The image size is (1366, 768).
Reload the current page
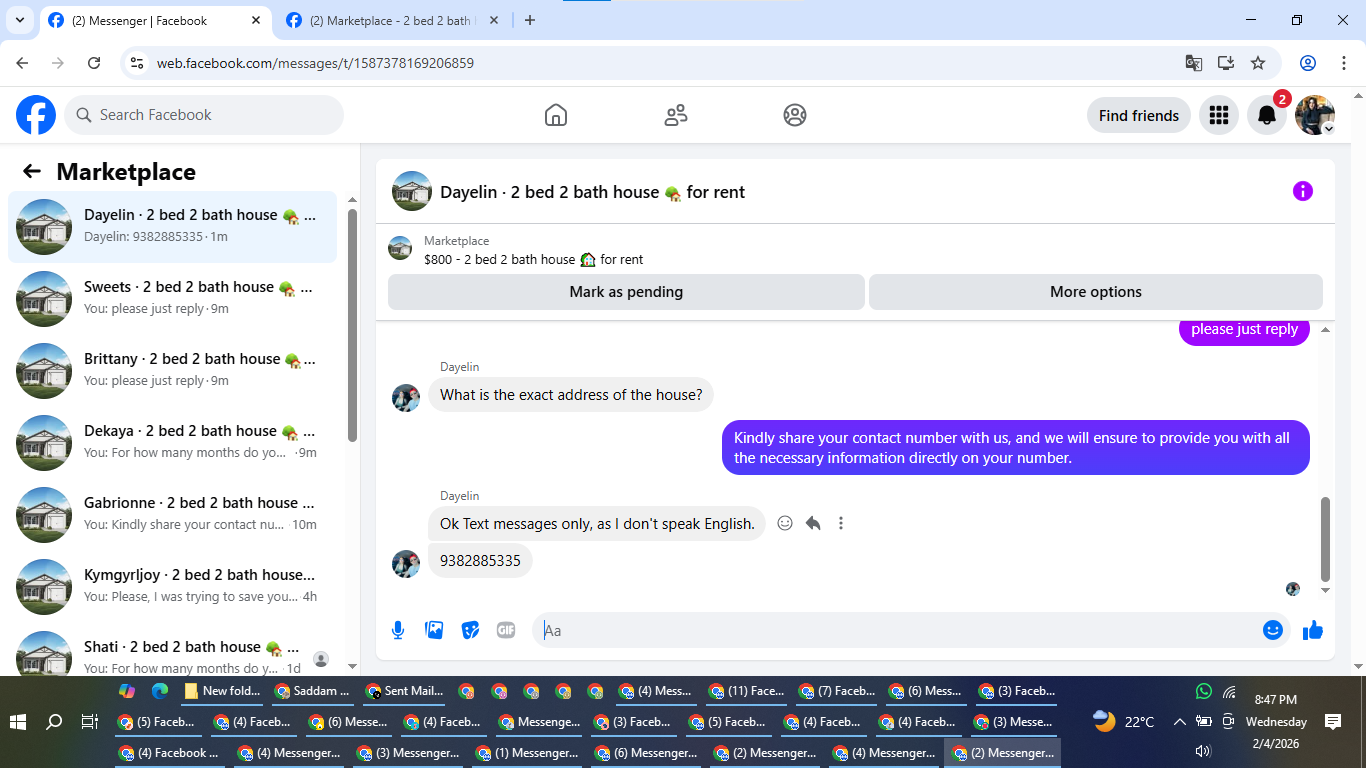[94, 63]
